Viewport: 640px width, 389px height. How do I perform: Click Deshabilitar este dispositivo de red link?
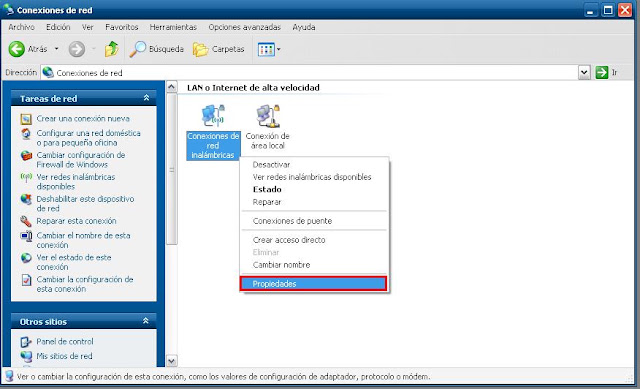pyautogui.click(x=85, y=204)
